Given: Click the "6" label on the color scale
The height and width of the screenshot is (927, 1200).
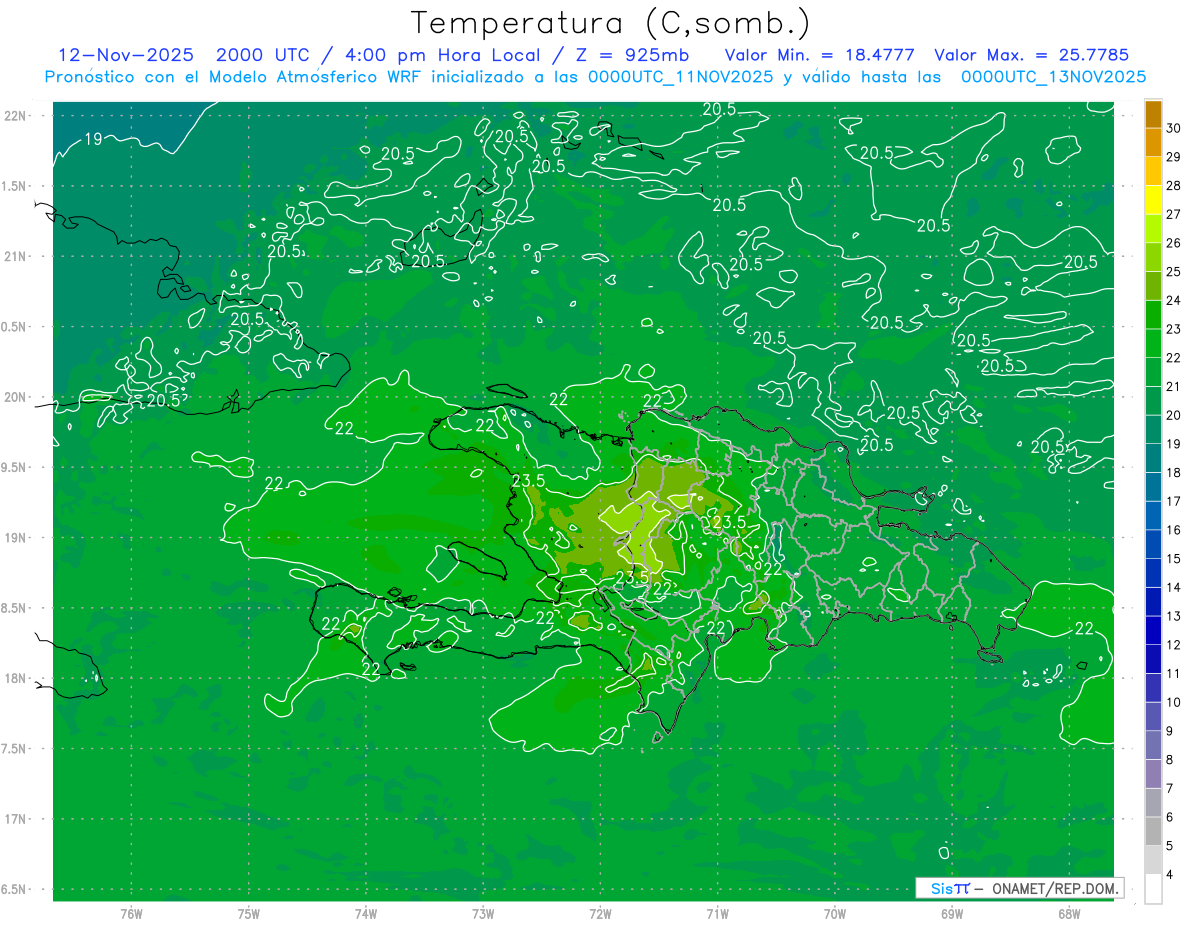Looking at the screenshot, I should coord(1171,817).
